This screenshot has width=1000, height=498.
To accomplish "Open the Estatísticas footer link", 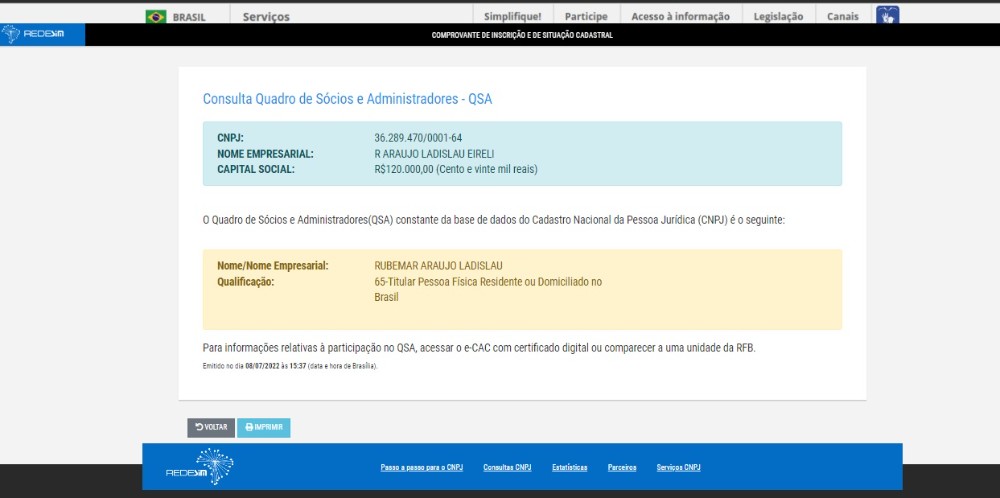I will click(569, 467).
